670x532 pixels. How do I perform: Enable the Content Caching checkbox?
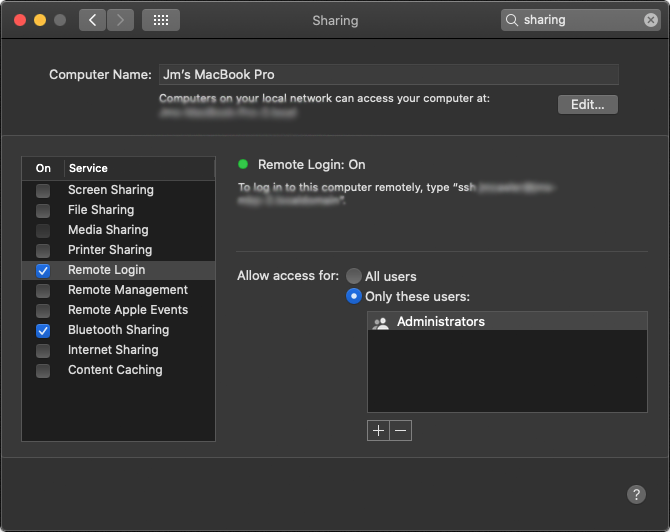click(x=43, y=371)
